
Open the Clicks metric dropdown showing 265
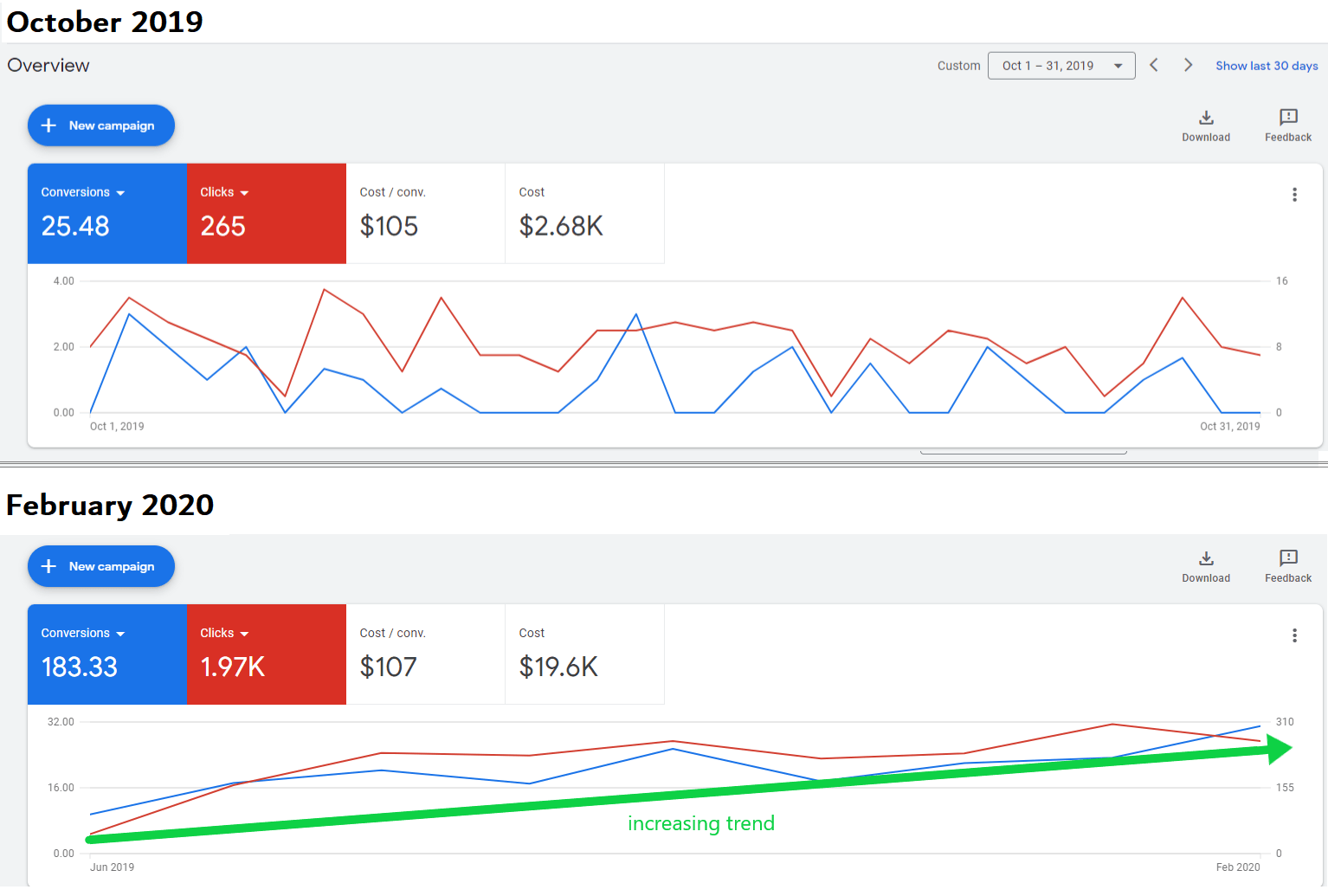coord(224,192)
